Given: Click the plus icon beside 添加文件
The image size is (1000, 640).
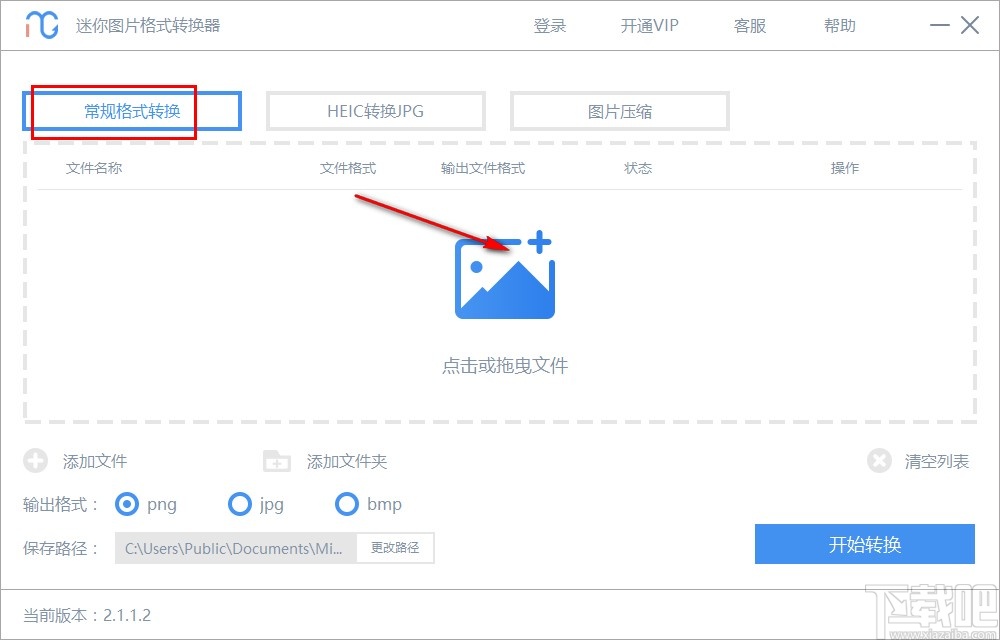Looking at the screenshot, I should 35,461.
